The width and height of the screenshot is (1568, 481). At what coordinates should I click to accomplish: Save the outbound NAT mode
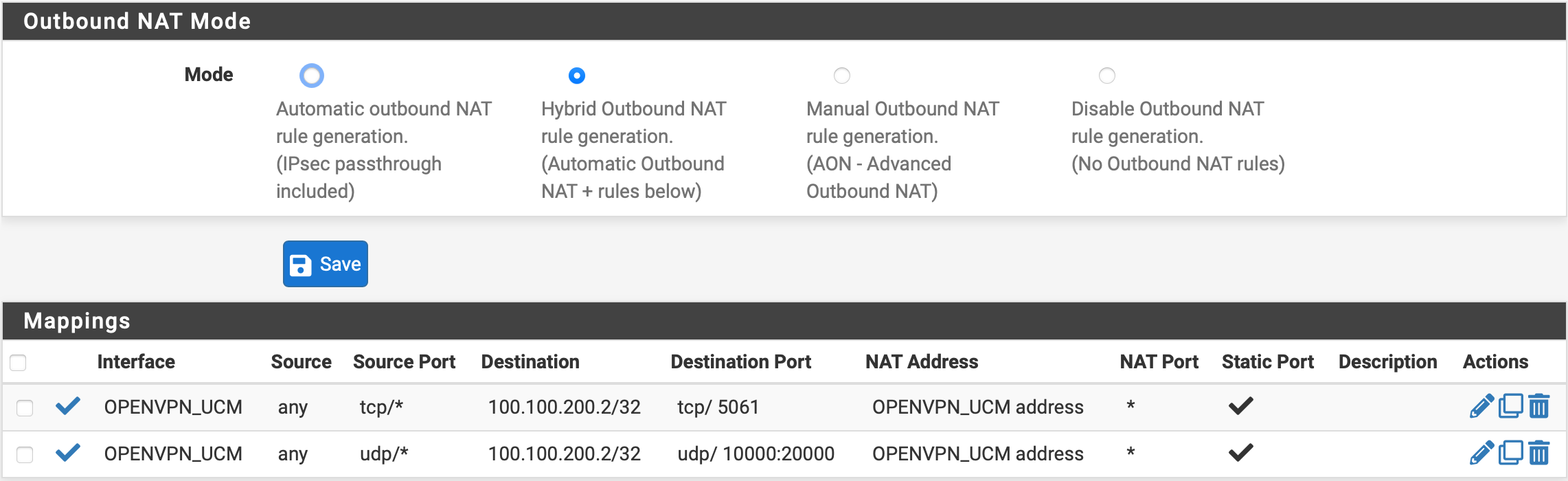click(x=326, y=264)
